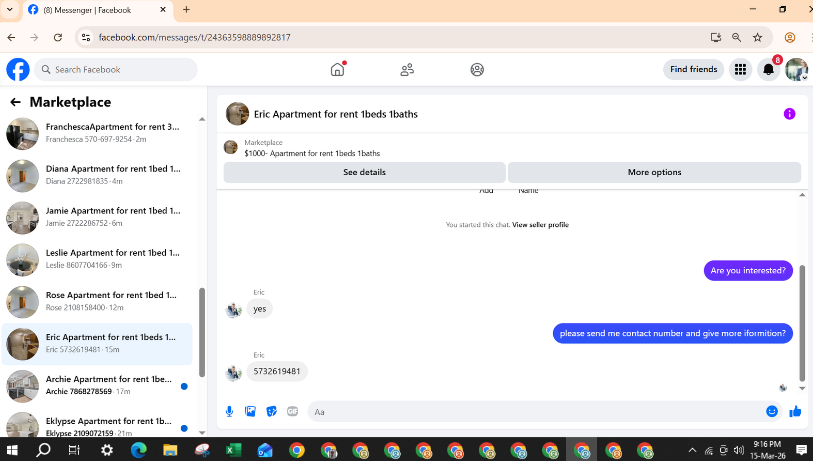Viewport: 813px width, 461px height.
Task: Open Diana Apartment for rent chat
Action: click(x=97, y=175)
